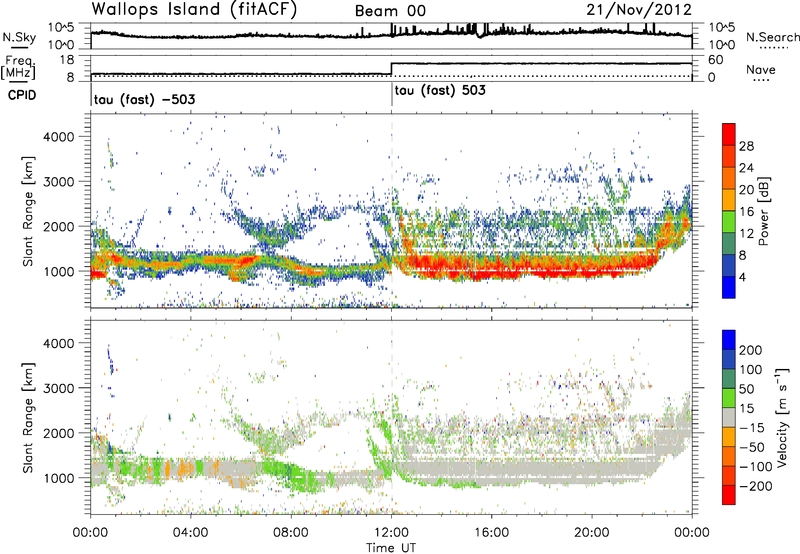Click the 'Power [dB]' colorbar title
This screenshot has height=554, width=800.
point(763,211)
